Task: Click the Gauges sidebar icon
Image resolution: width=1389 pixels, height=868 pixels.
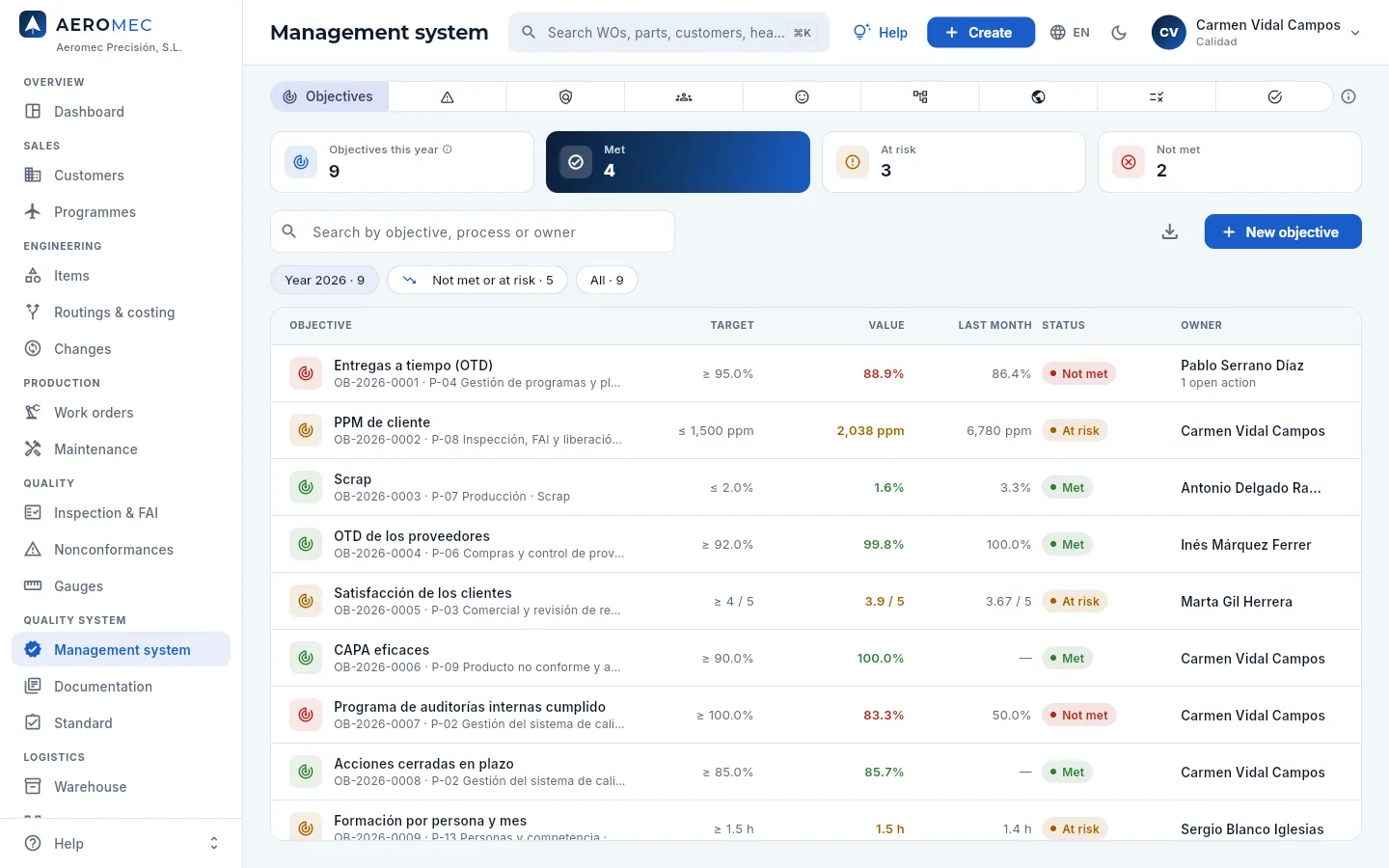Action: pyautogui.click(x=33, y=586)
